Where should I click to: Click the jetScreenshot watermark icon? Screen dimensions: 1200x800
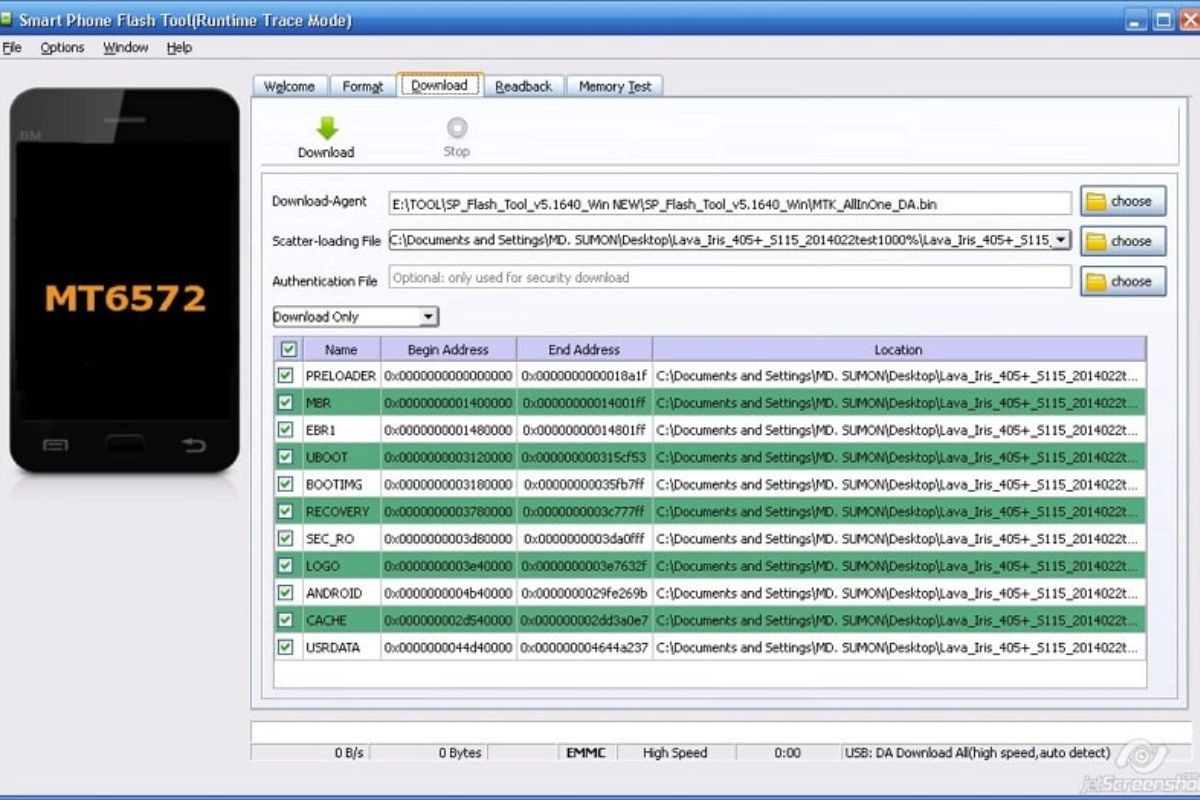[1141, 753]
